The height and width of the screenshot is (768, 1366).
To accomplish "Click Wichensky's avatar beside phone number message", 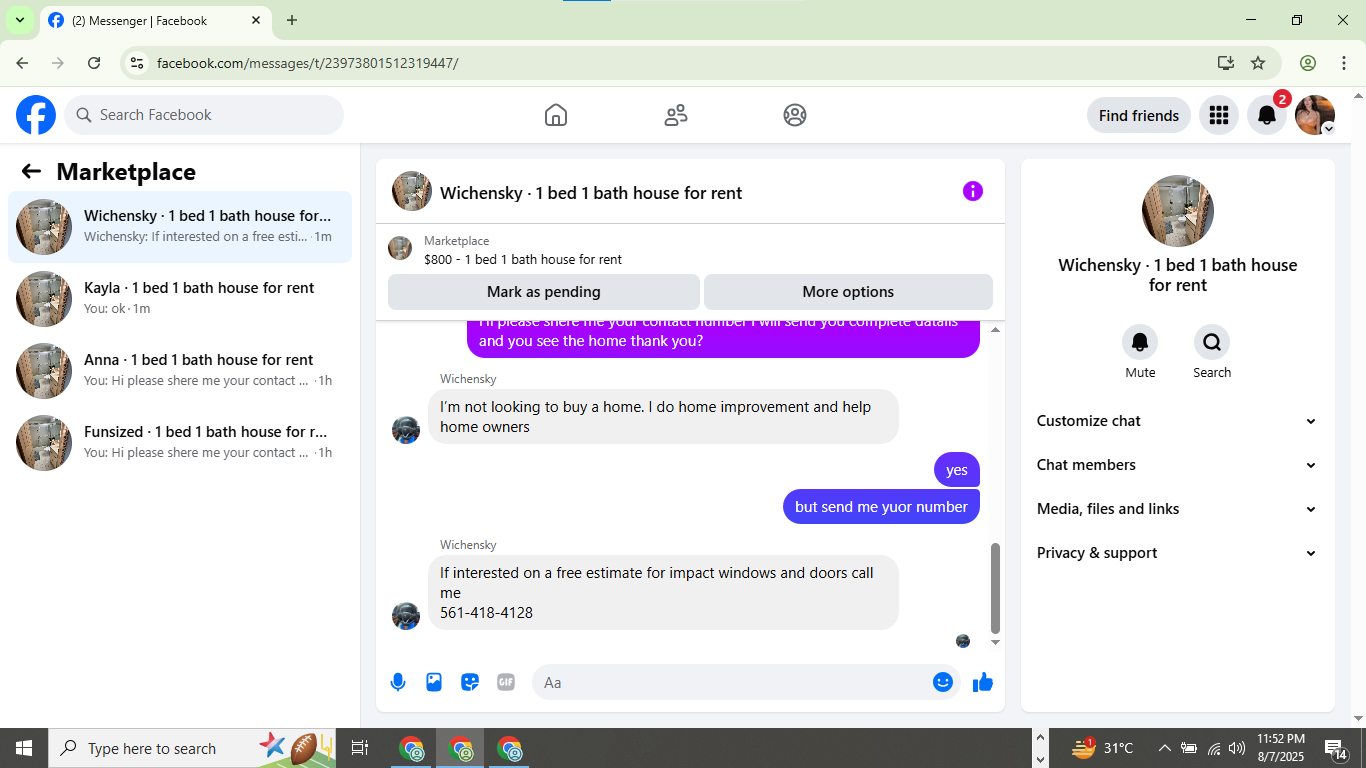I will pyautogui.click(x=406, y=616).
